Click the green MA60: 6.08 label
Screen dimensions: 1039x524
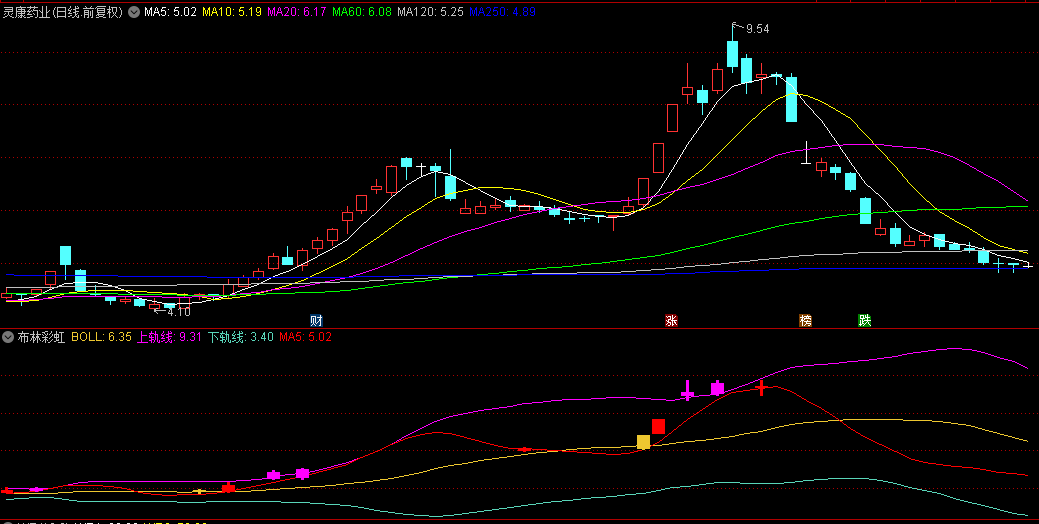(362, 12)
